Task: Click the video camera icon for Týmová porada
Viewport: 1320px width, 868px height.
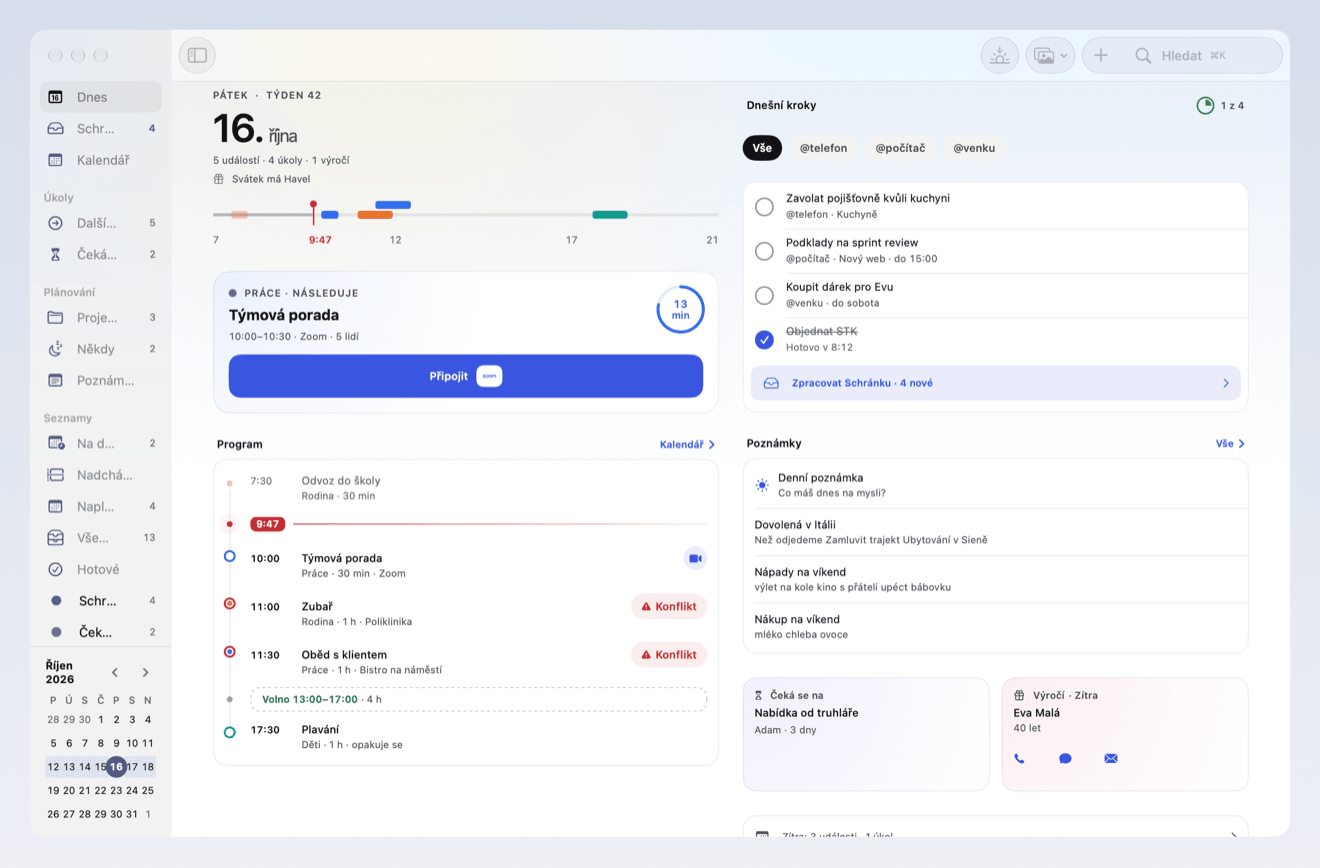Action: pyautogui.click(x=695, y=558)
